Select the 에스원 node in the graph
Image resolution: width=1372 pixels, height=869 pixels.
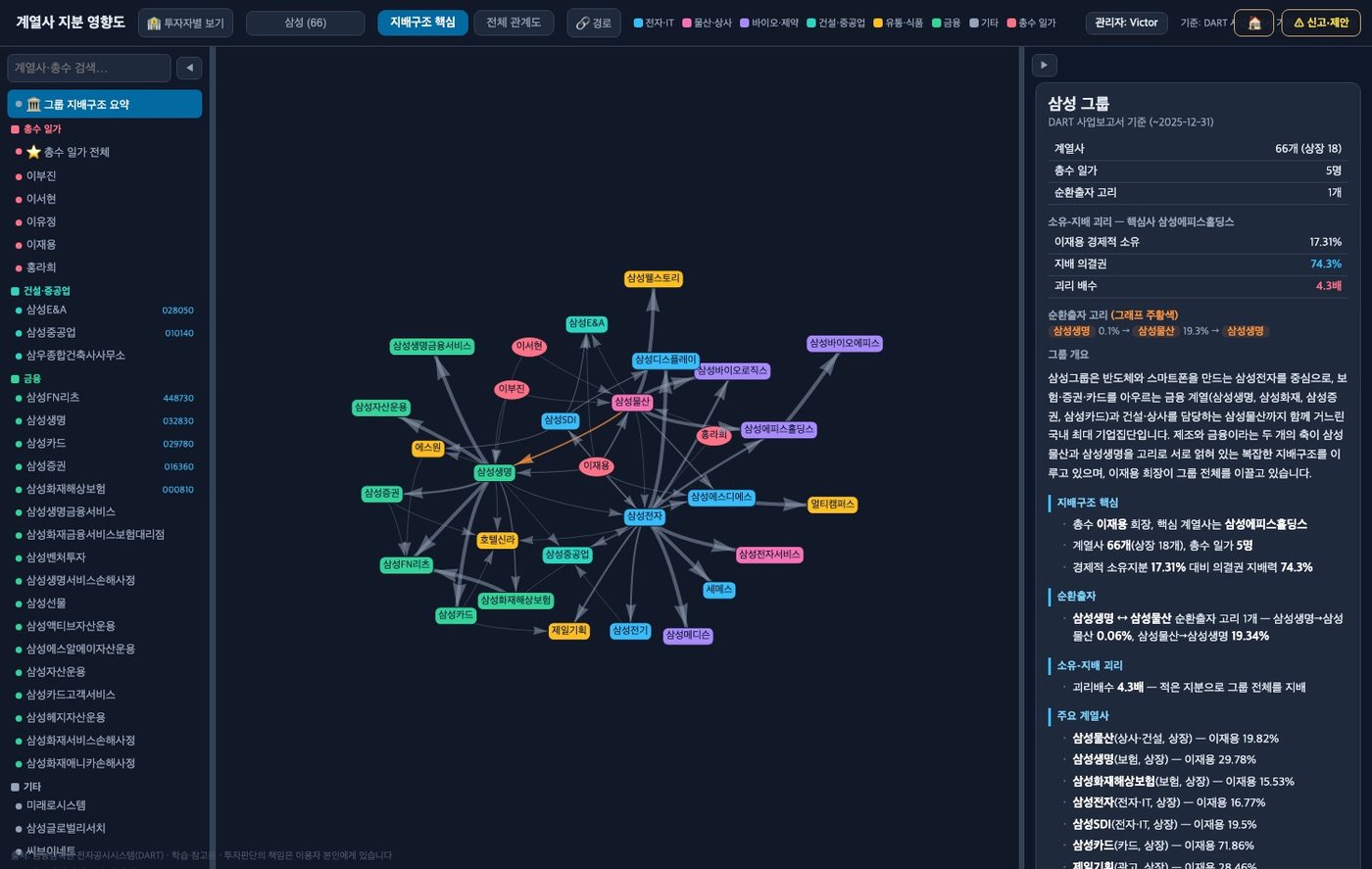click(x=428, y=449)
